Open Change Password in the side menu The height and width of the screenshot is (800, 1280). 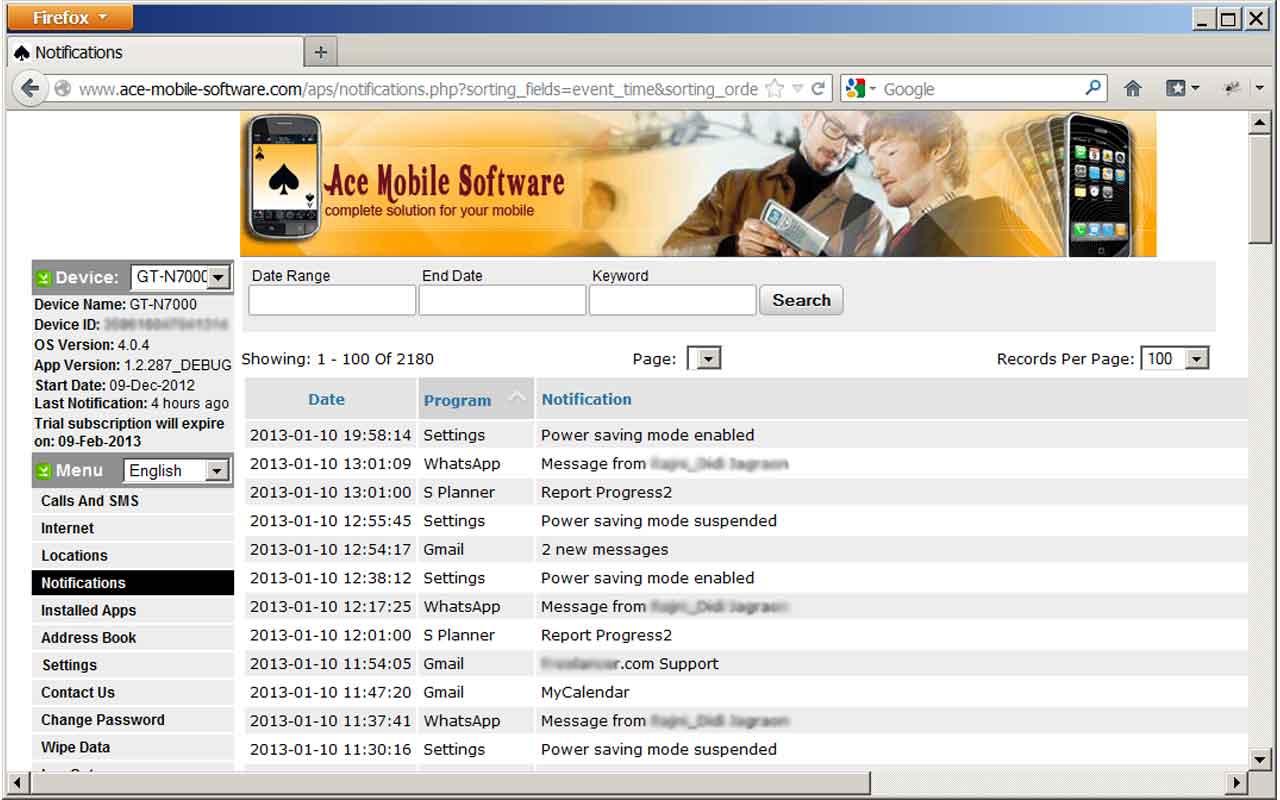tap(133, 720)
